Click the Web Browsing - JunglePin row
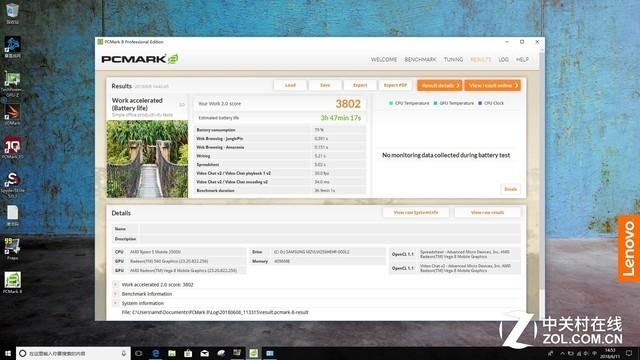The height and width of the screenshot is (360, 640). [280, 139]
